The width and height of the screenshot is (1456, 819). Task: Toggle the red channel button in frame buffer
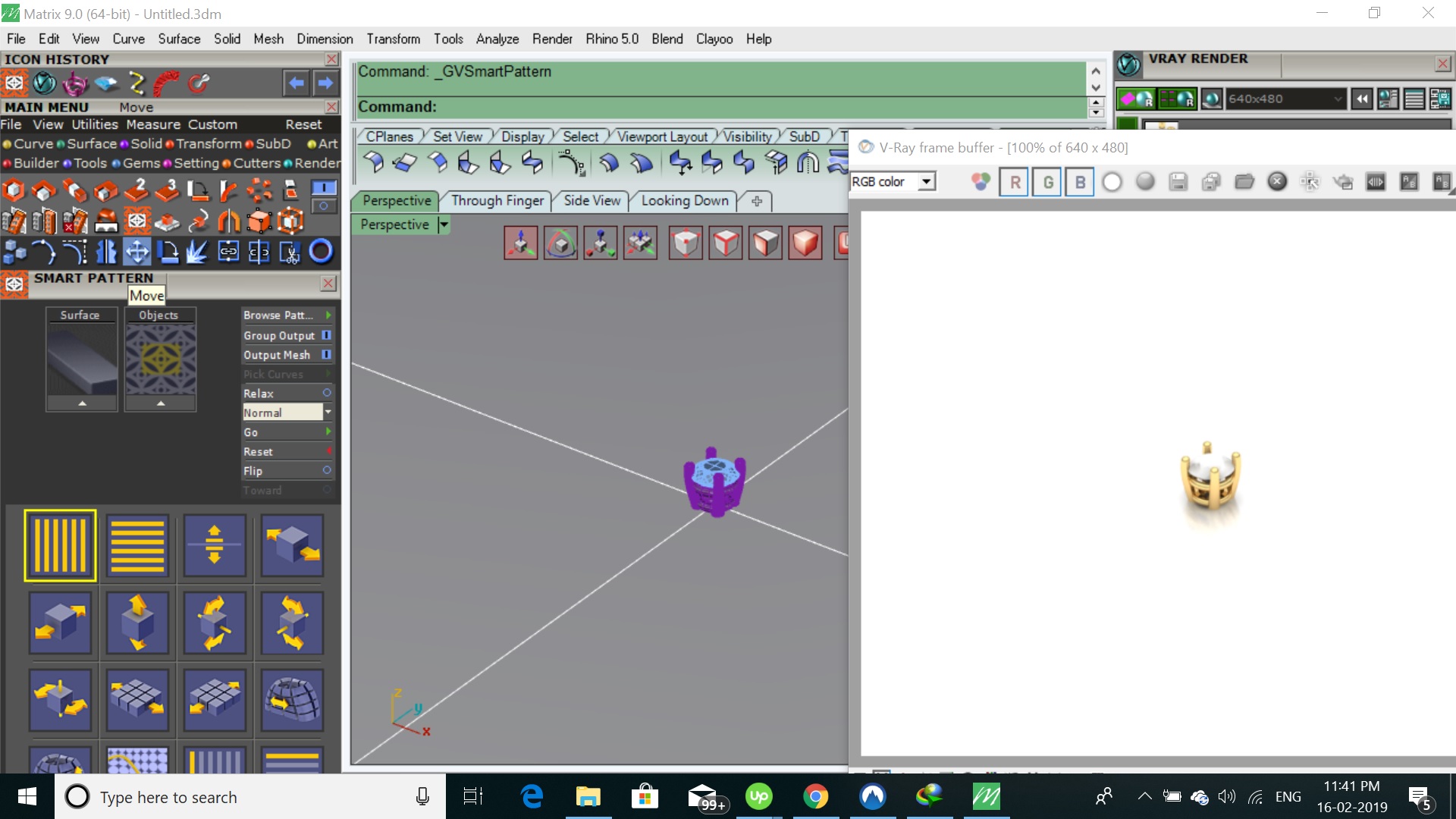(x=1014, y=182)
